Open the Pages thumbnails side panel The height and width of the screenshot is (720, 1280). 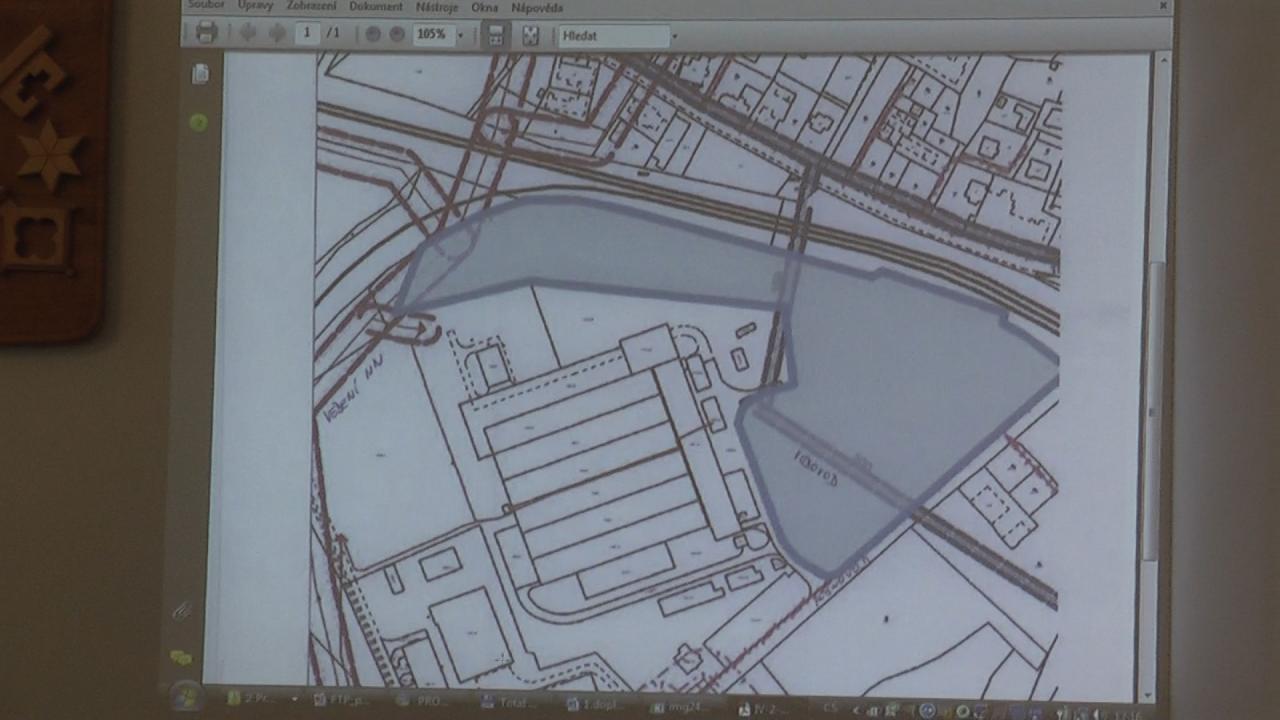pyautogui.click(x=200, y=74)
